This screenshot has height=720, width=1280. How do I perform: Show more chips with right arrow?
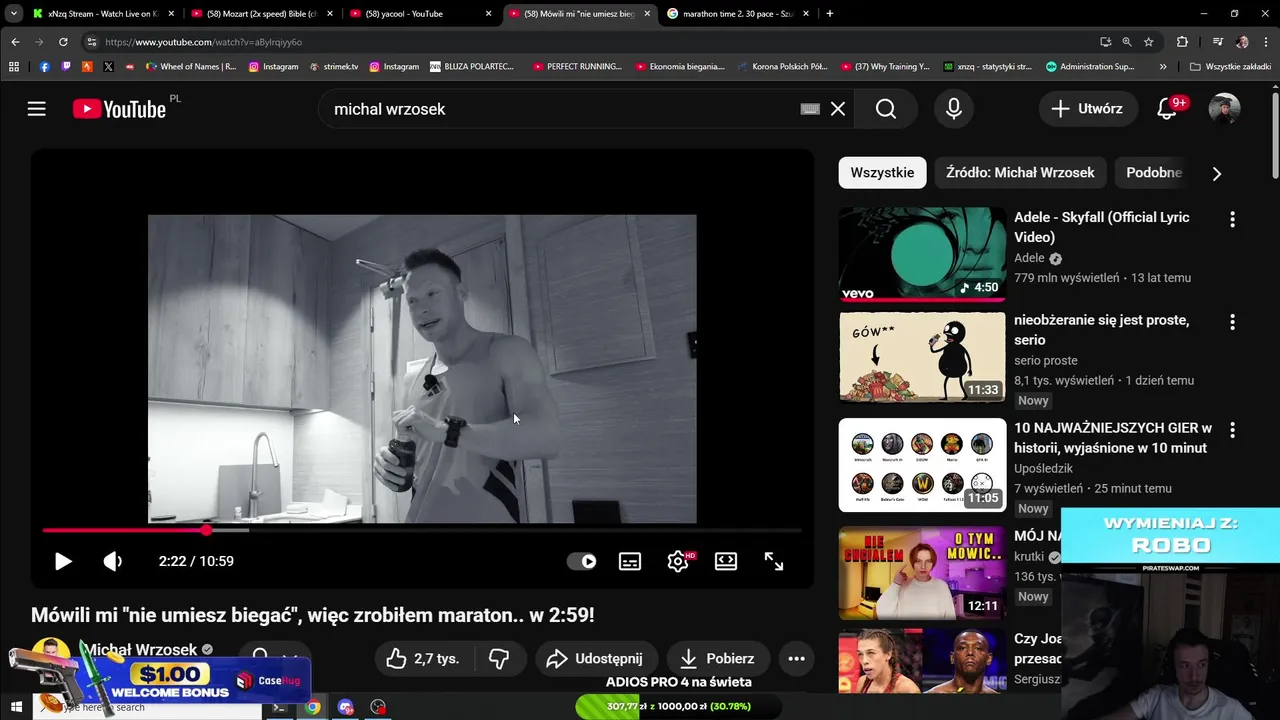[x=1217, y=173]
